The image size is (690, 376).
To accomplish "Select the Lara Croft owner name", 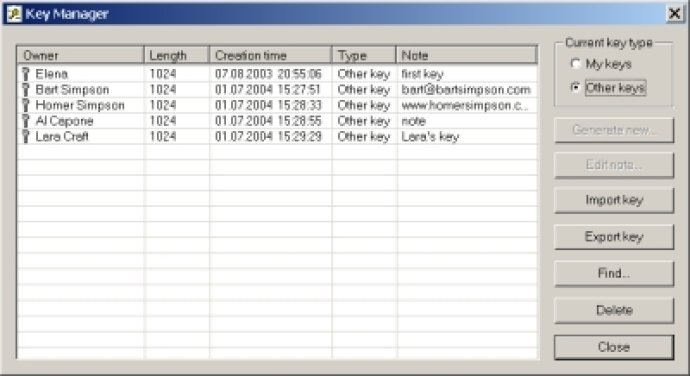I will point(62,136).
